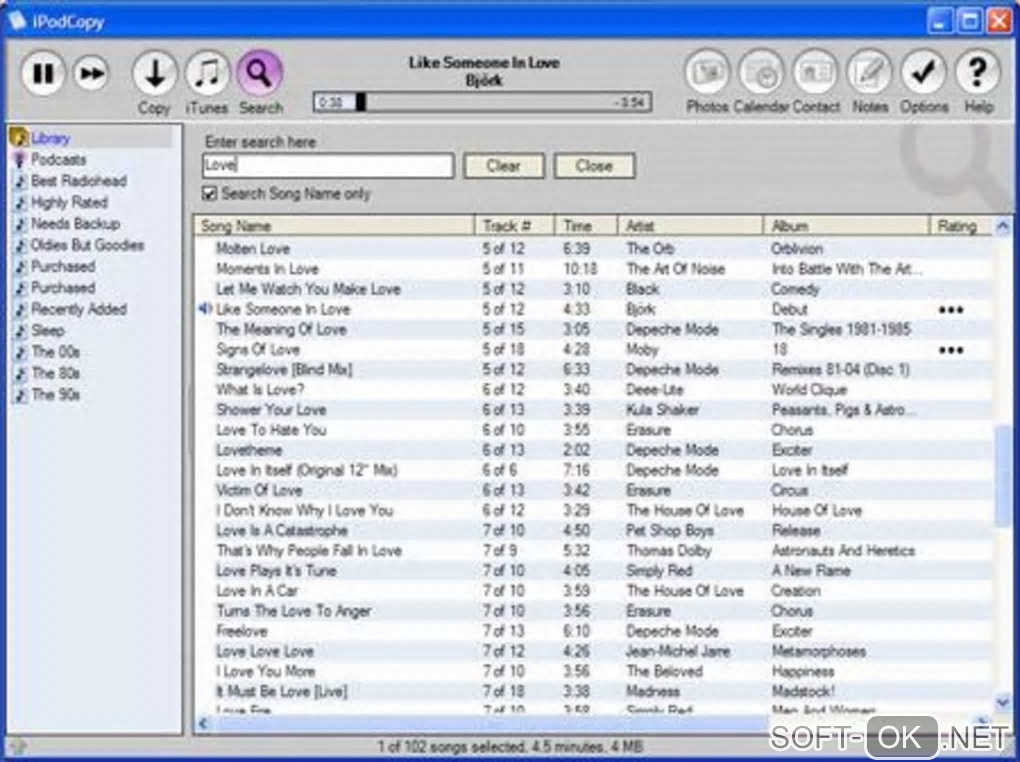Open the Contact tool
Viewport: 1020px width, 762px height.
(815, 72)
